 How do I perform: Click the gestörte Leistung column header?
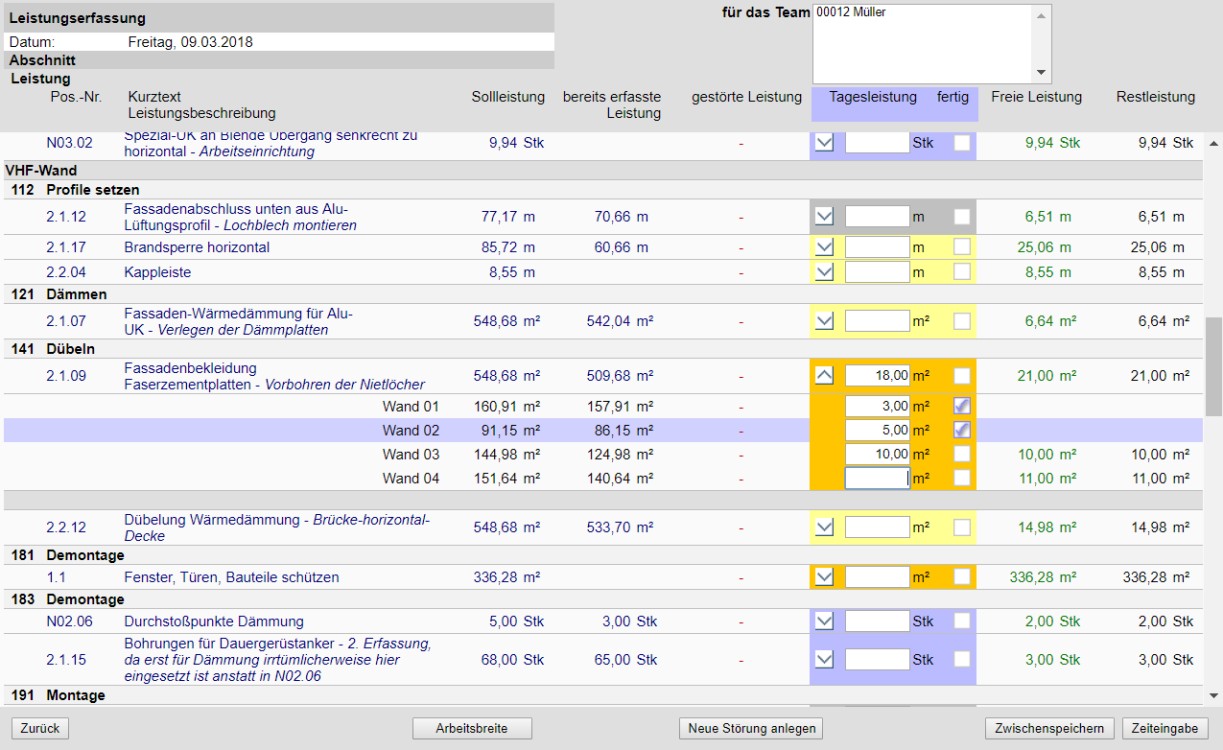point(747,97)
